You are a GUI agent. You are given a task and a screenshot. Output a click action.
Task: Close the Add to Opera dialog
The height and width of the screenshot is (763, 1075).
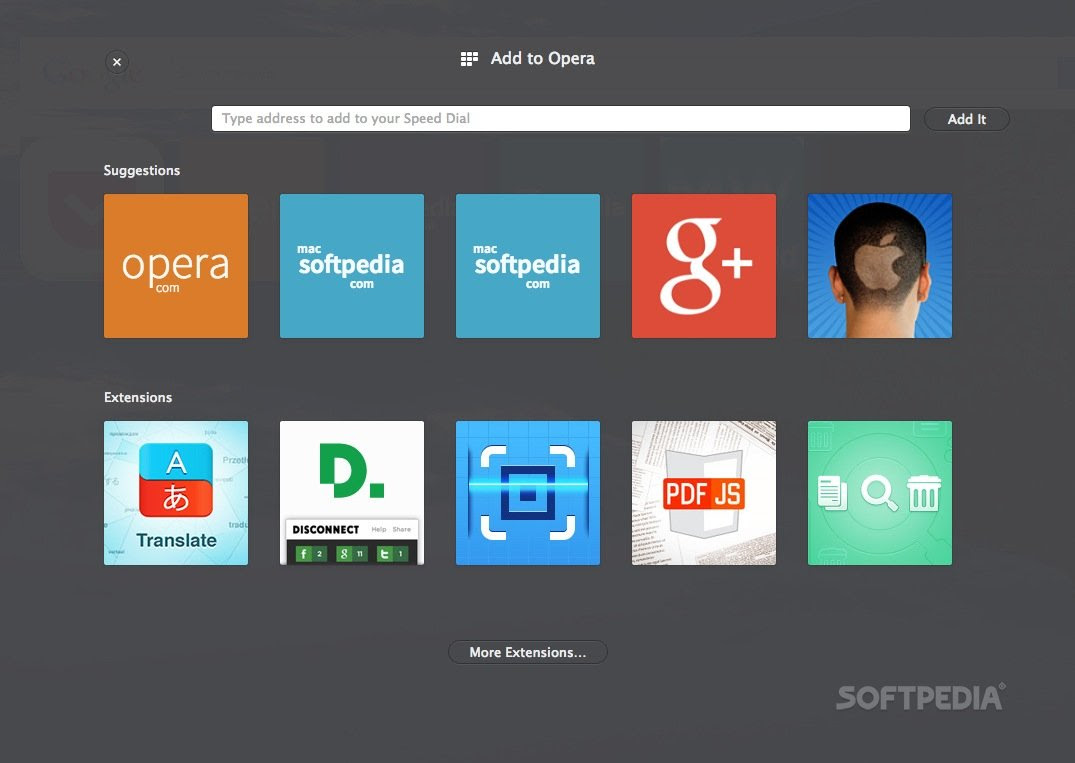(117, 62)
